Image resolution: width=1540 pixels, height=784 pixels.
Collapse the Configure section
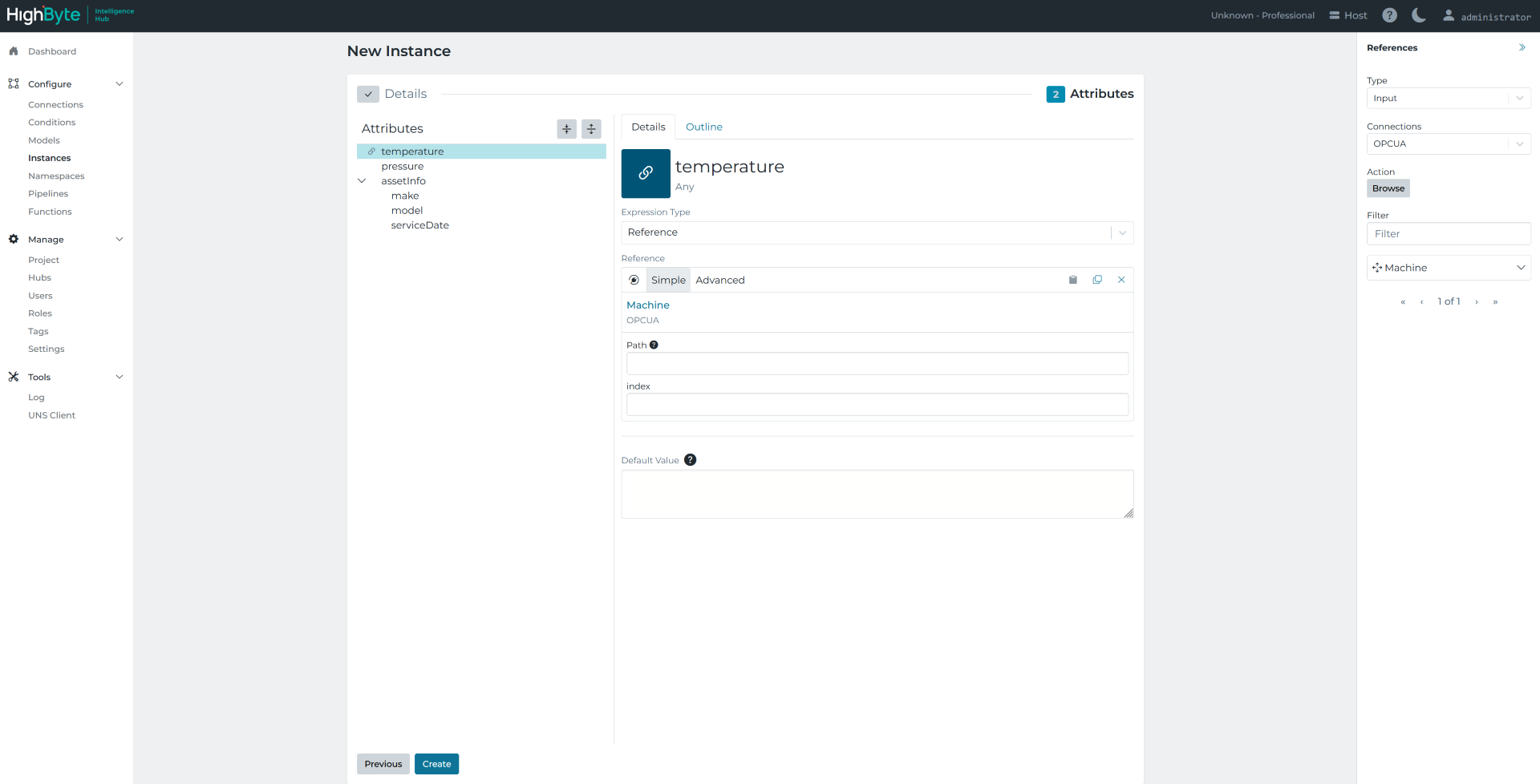[120, 84]
